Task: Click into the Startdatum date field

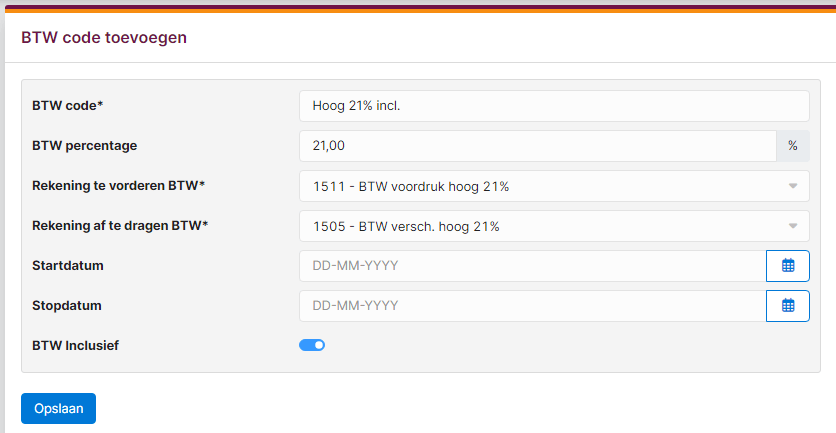Action: coord(533,266)
